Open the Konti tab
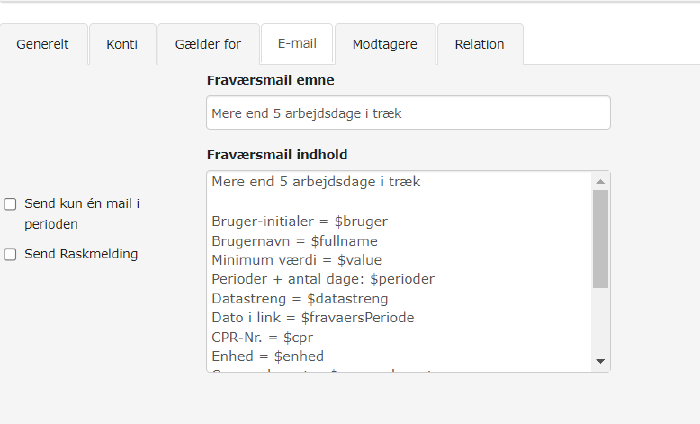Image resolution: width=700 pixels, height=424 pixels. pyautogui.click(x=122, y=45)
